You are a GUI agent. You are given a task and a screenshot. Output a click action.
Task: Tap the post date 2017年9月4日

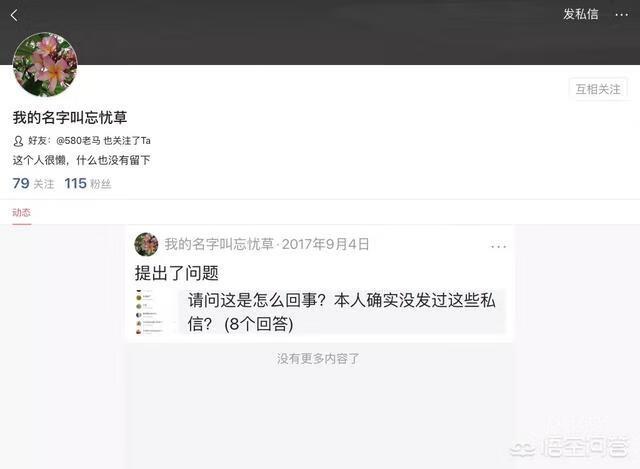[x=325, y=244]
